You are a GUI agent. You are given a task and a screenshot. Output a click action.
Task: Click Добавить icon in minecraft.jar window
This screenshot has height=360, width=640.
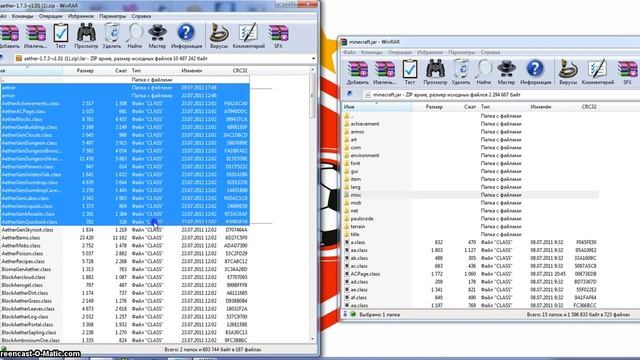(358, 72)
